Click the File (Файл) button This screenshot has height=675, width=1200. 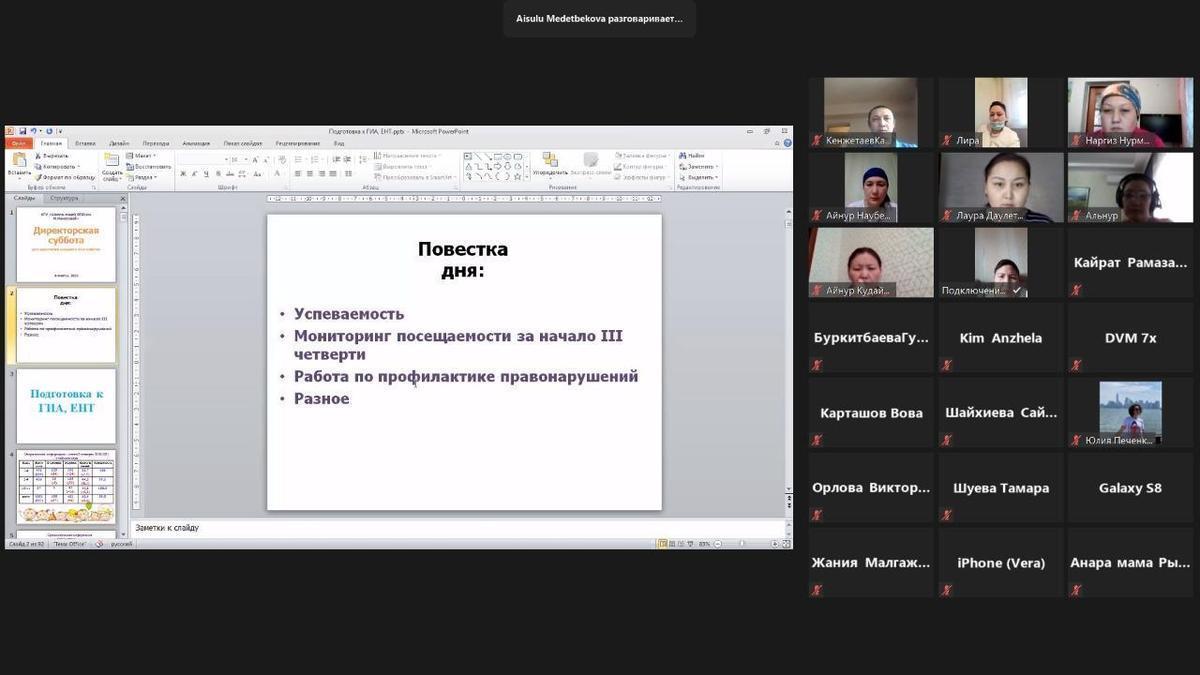(18, 143)
